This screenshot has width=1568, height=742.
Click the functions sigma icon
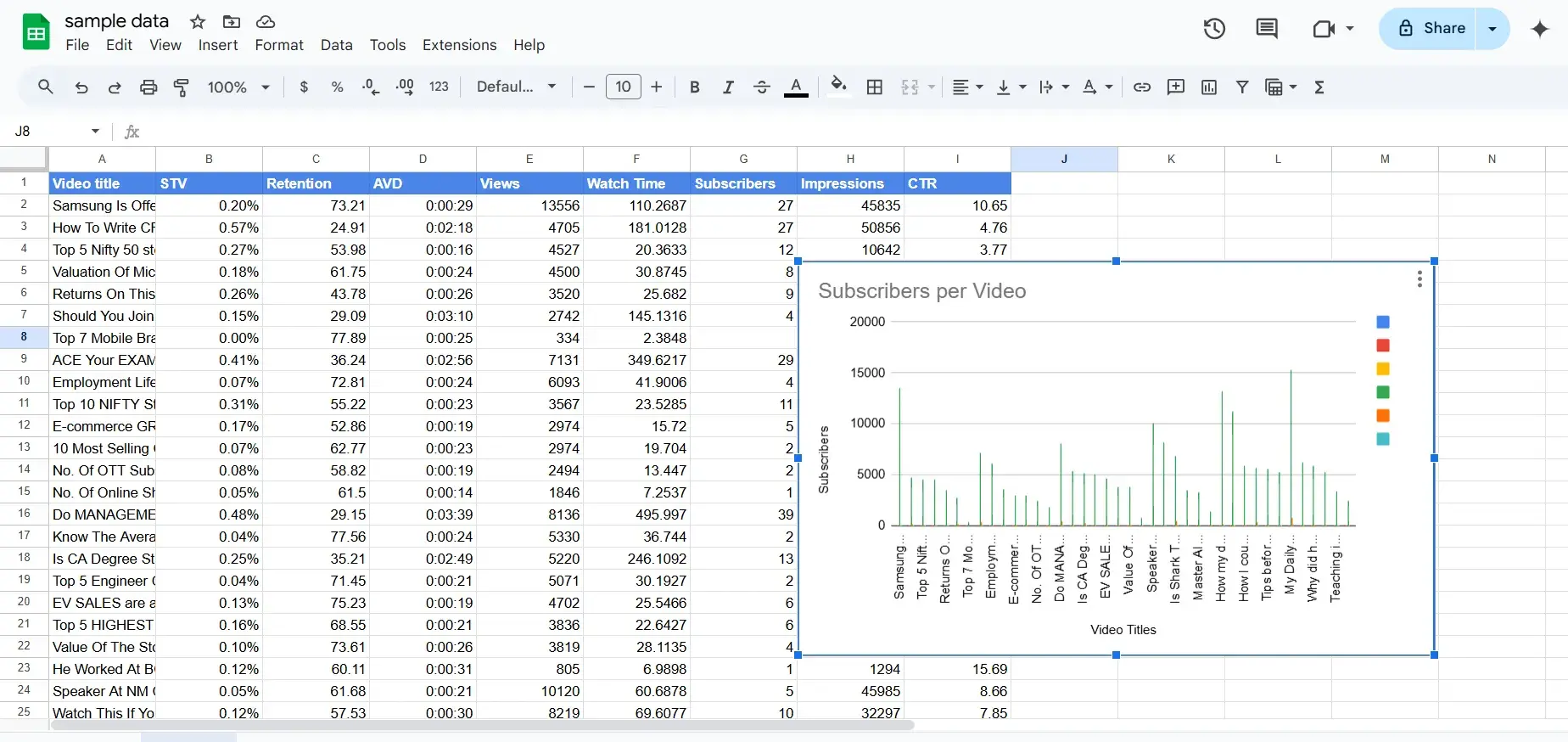coord(1319,87)
